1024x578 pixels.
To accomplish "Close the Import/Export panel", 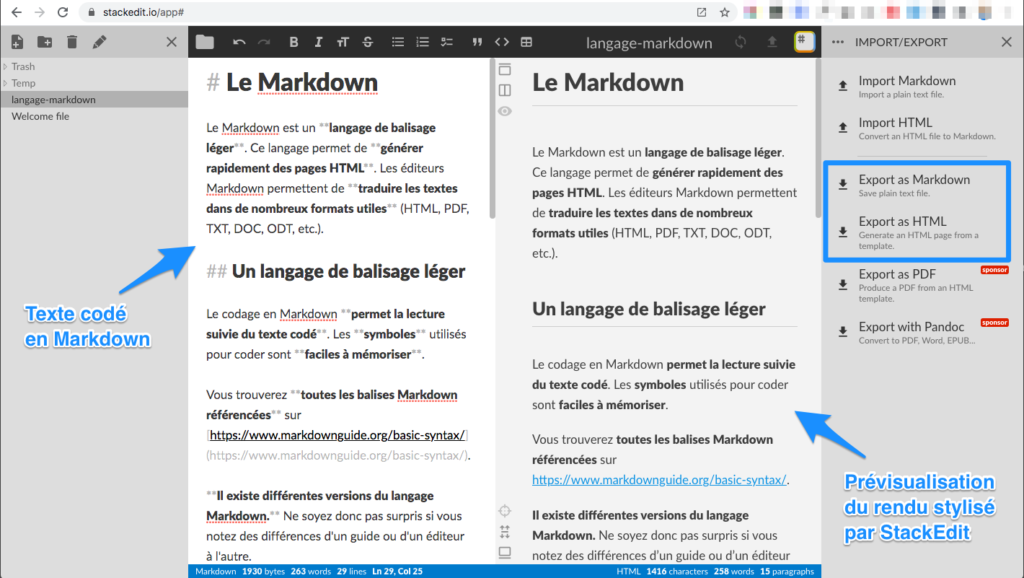I will 1006,42.
